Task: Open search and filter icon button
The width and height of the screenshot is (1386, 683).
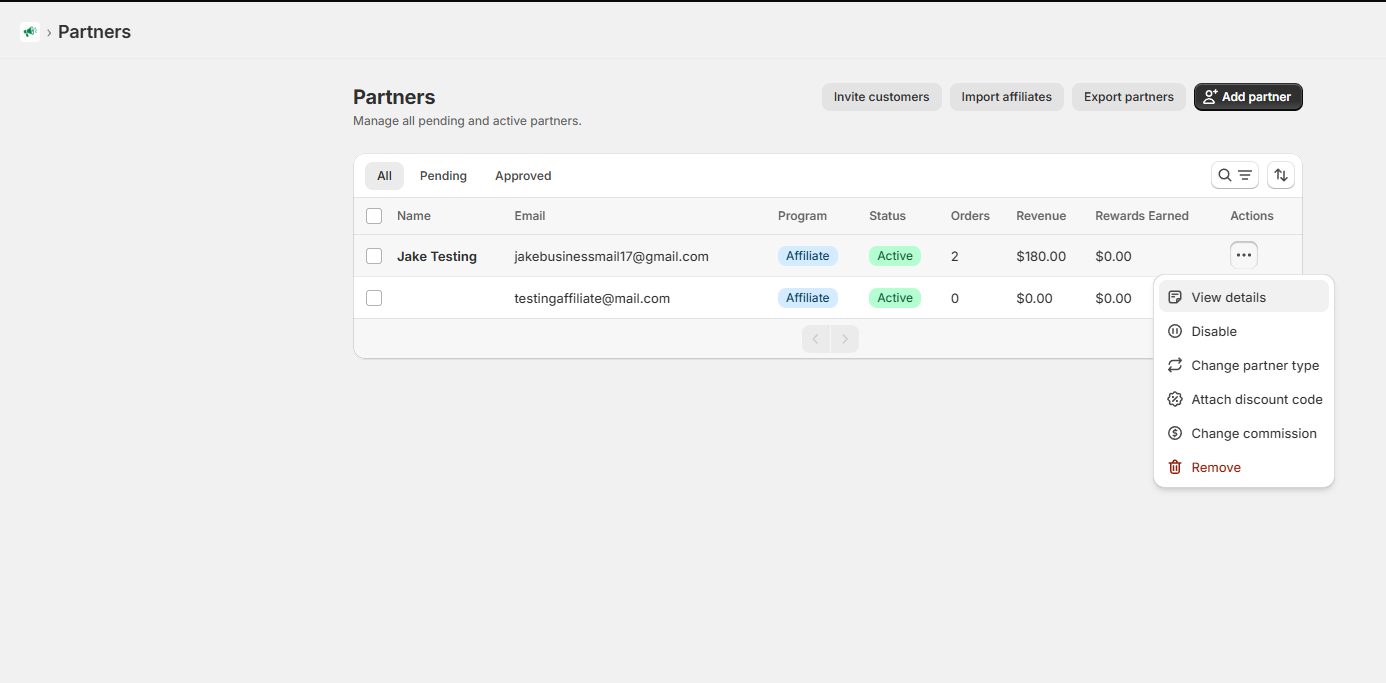Action: (1235, 175)
